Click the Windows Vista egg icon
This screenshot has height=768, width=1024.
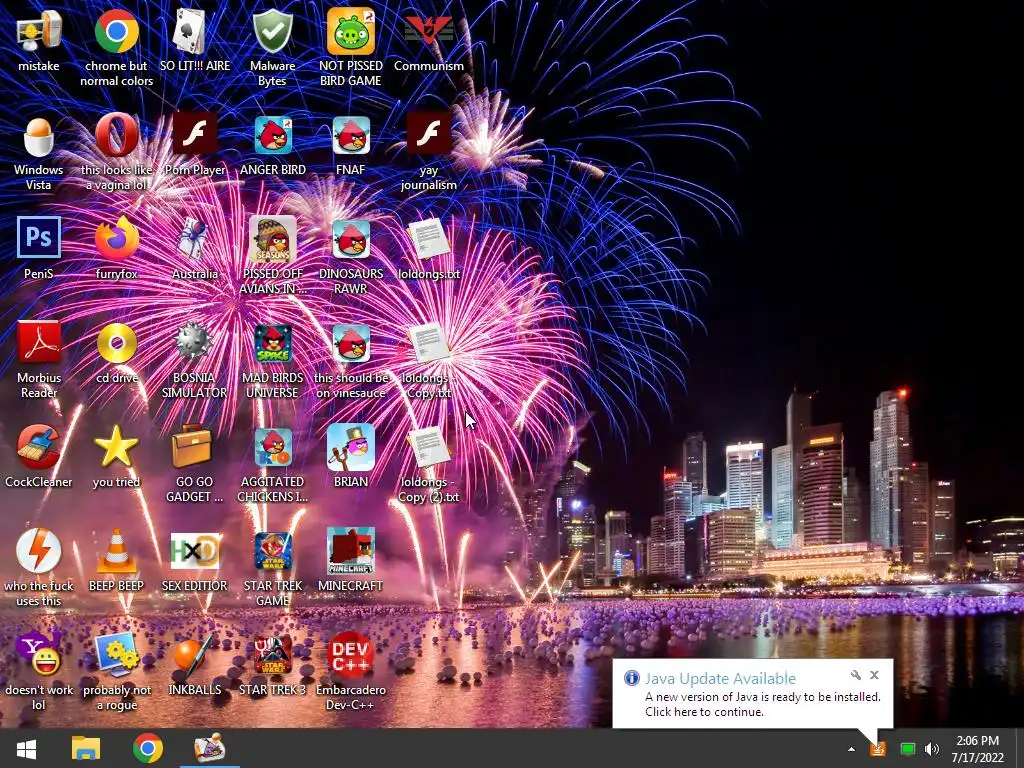click(39, 135)
